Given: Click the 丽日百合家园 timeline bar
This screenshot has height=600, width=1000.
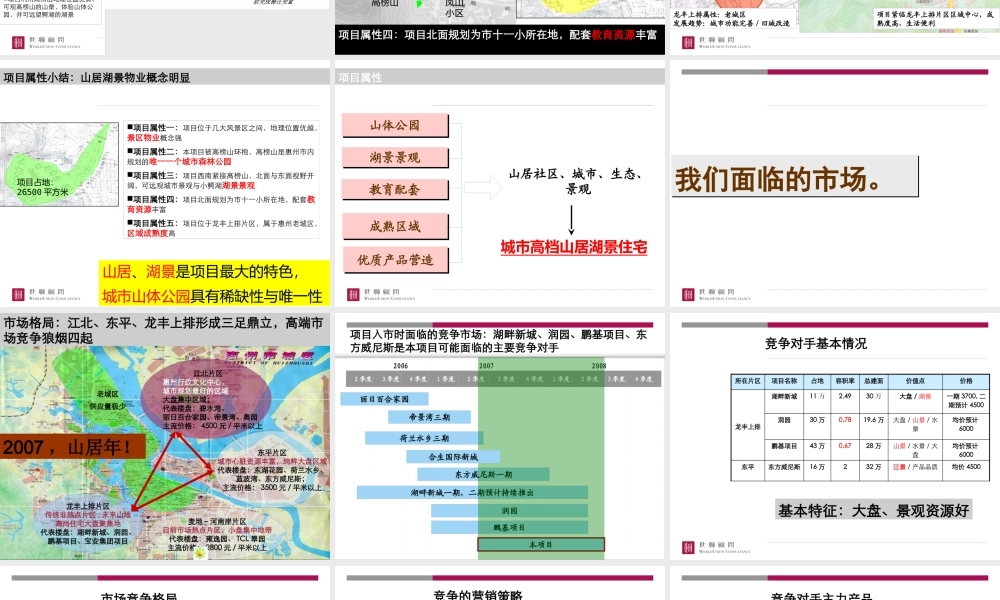Looking at the screenshot, I should [384, 399].
